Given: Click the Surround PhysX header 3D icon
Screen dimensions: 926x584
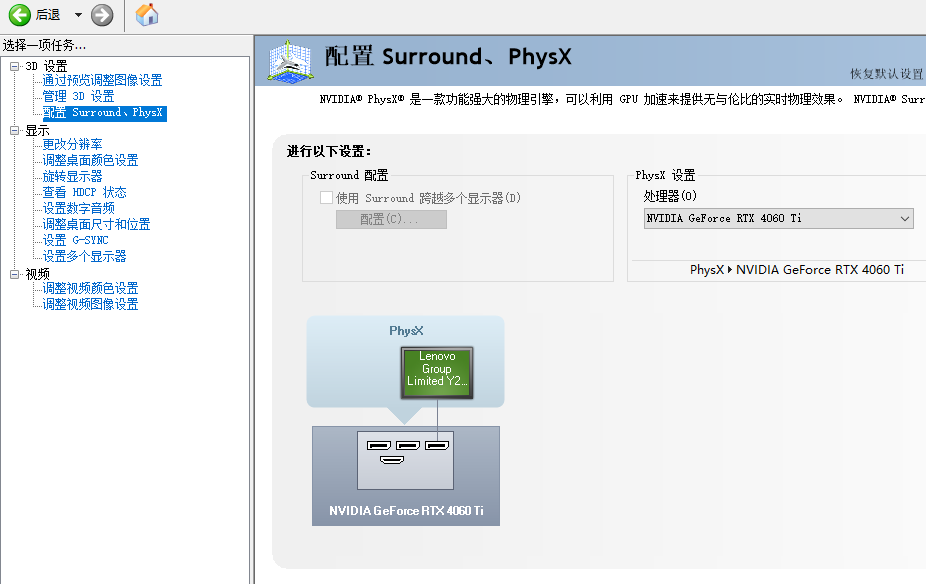Looking at the screenshot, I should [x=289, y=60].
